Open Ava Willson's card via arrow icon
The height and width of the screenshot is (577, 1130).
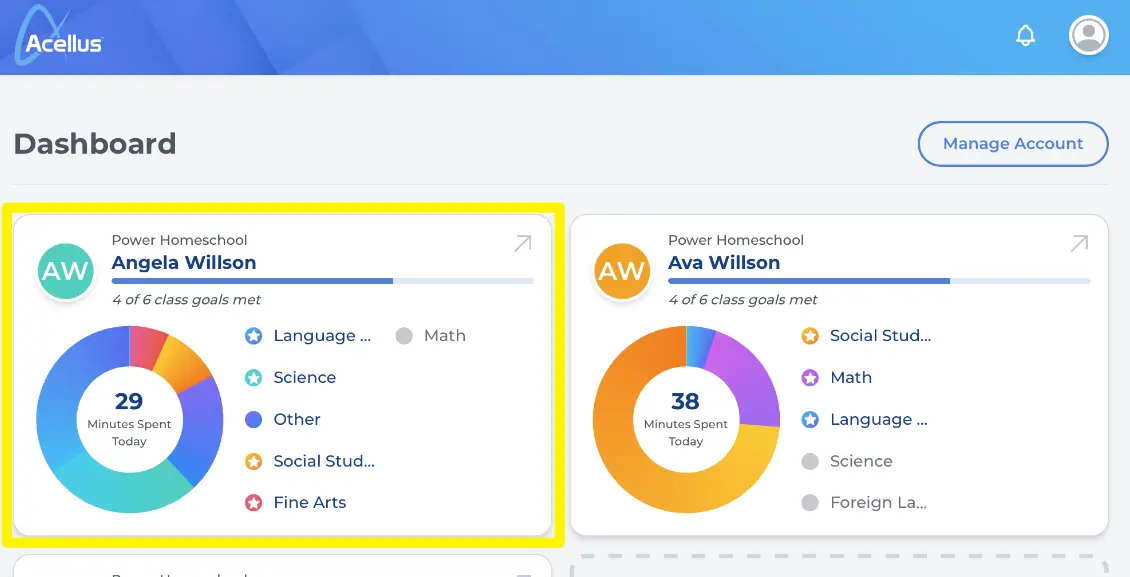click(x=1079, y=243)
